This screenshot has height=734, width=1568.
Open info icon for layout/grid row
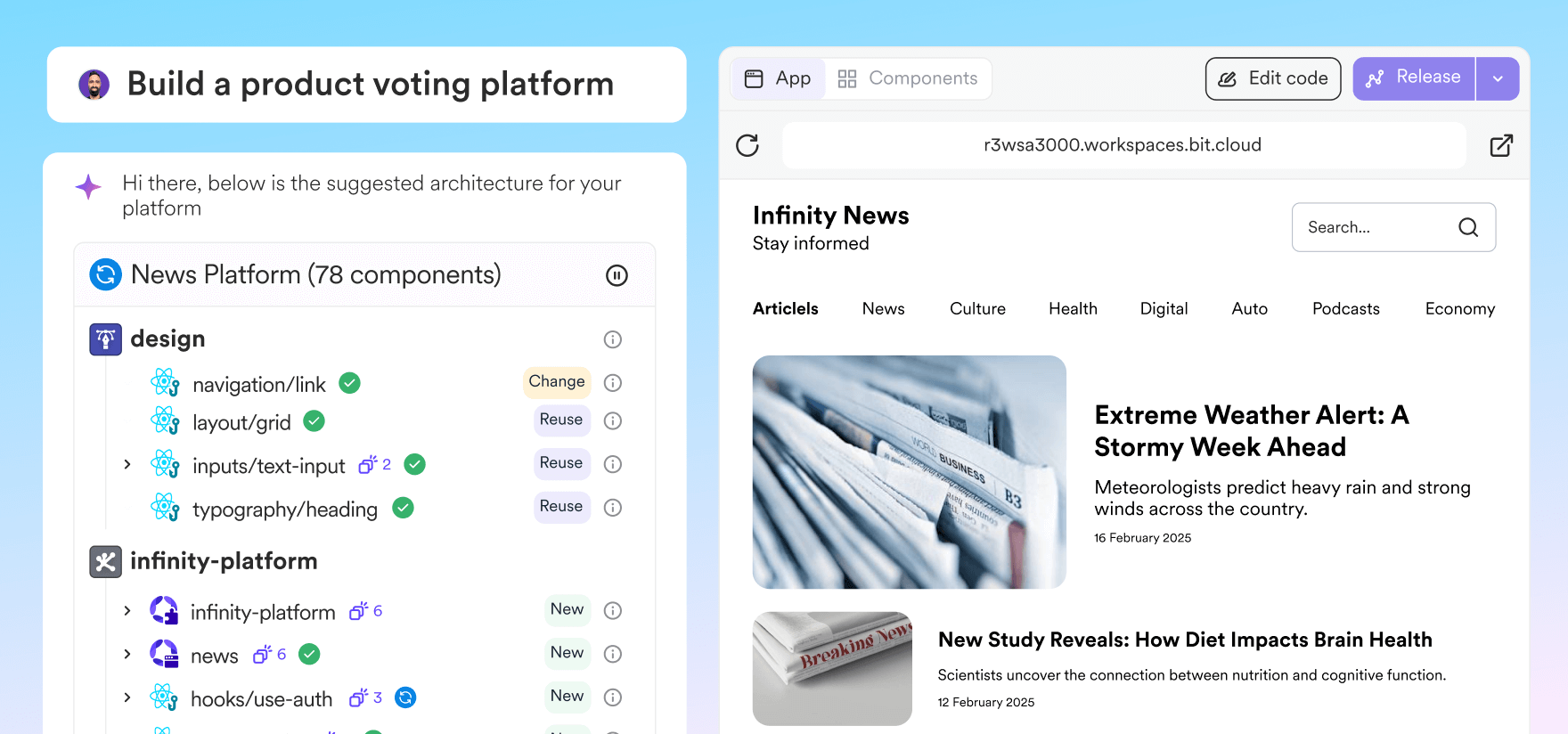[613, 420]
